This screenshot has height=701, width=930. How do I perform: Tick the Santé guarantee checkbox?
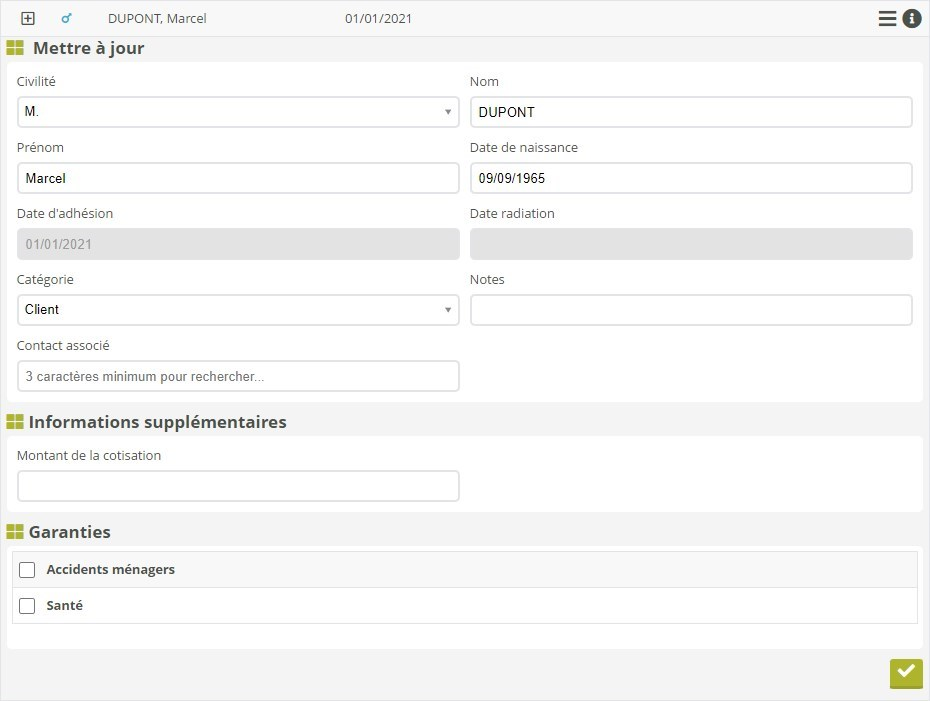[27, 606]
